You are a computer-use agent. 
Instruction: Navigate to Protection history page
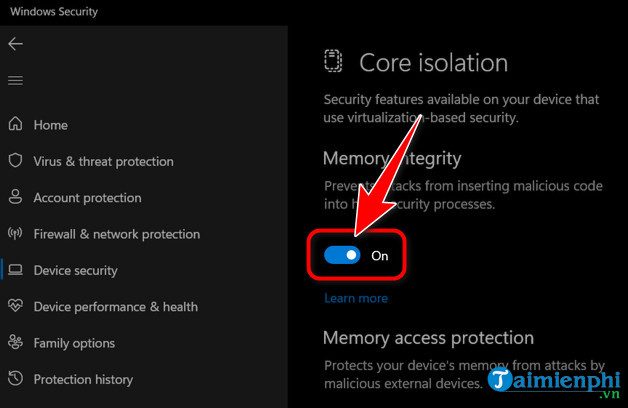coord(85,380)
